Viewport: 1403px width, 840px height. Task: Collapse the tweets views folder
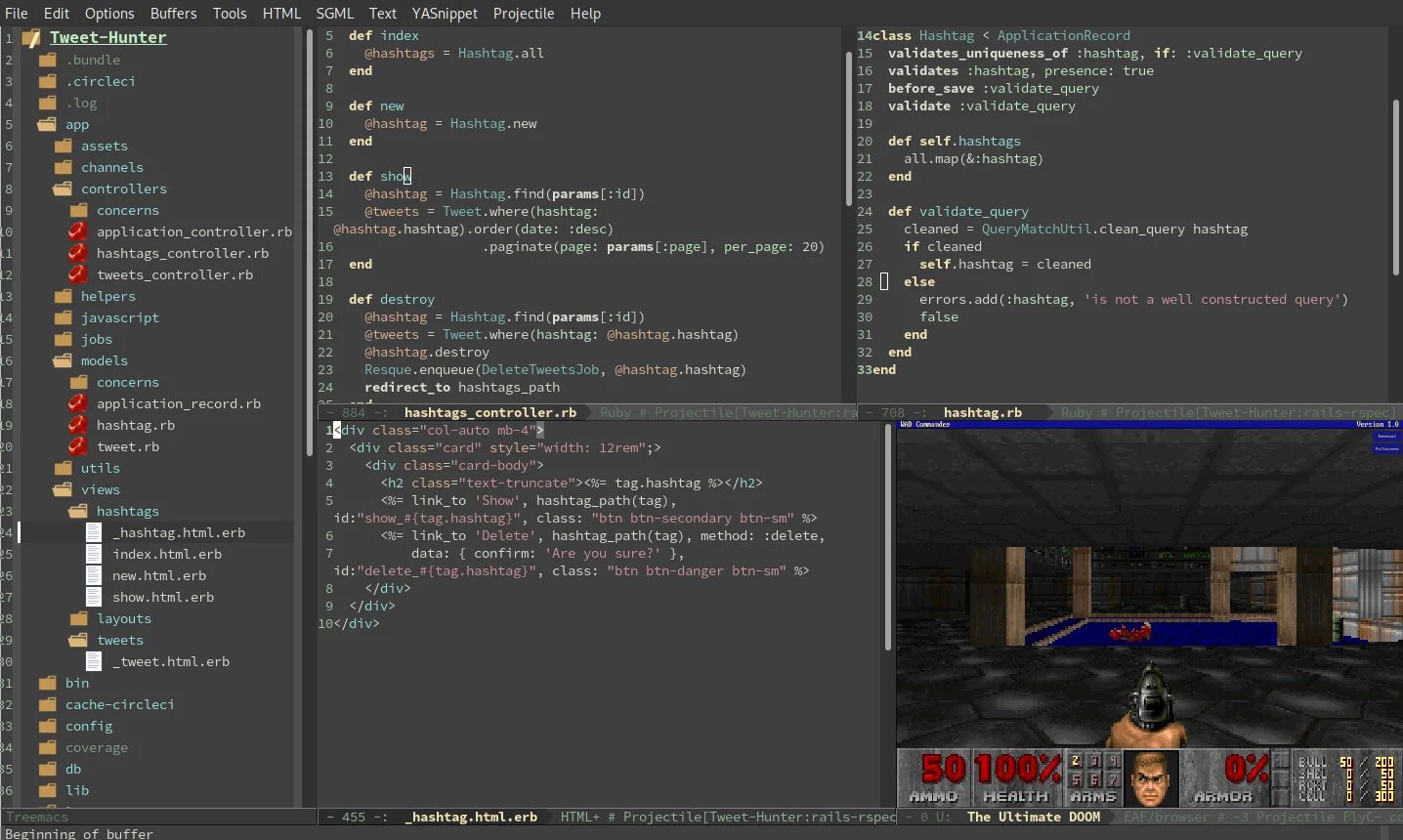coord(78,640)
